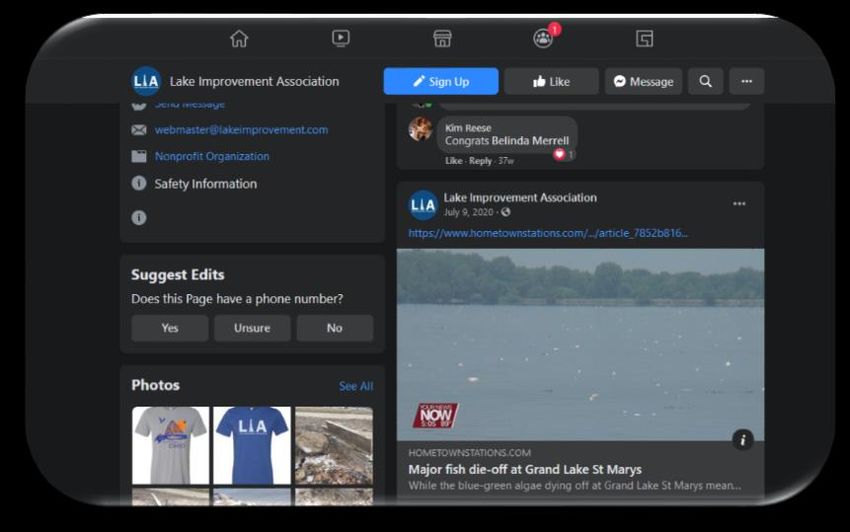Screen dimensions: 850x532
Task: Click the LIA page logo beside the page title
Action: coord(146,81)
